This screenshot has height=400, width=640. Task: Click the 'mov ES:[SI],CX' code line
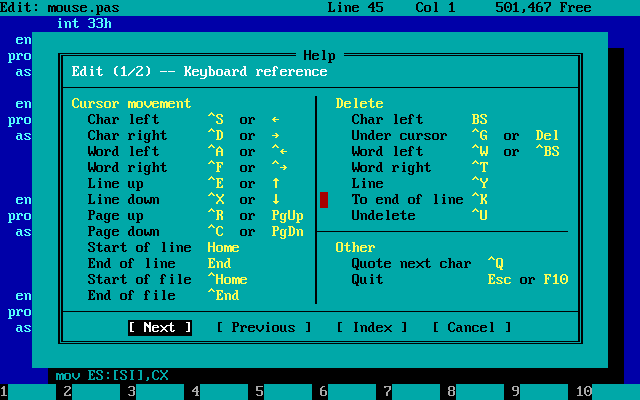pyautogui.click(x=112, y=376)
